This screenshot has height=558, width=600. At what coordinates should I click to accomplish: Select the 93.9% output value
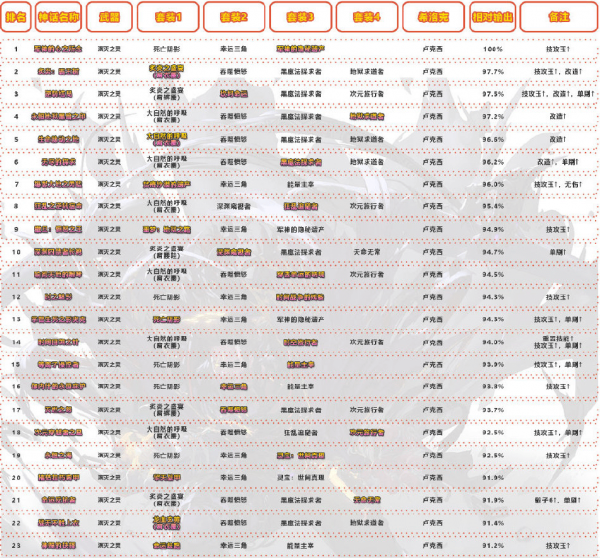[x=493, y=365]
